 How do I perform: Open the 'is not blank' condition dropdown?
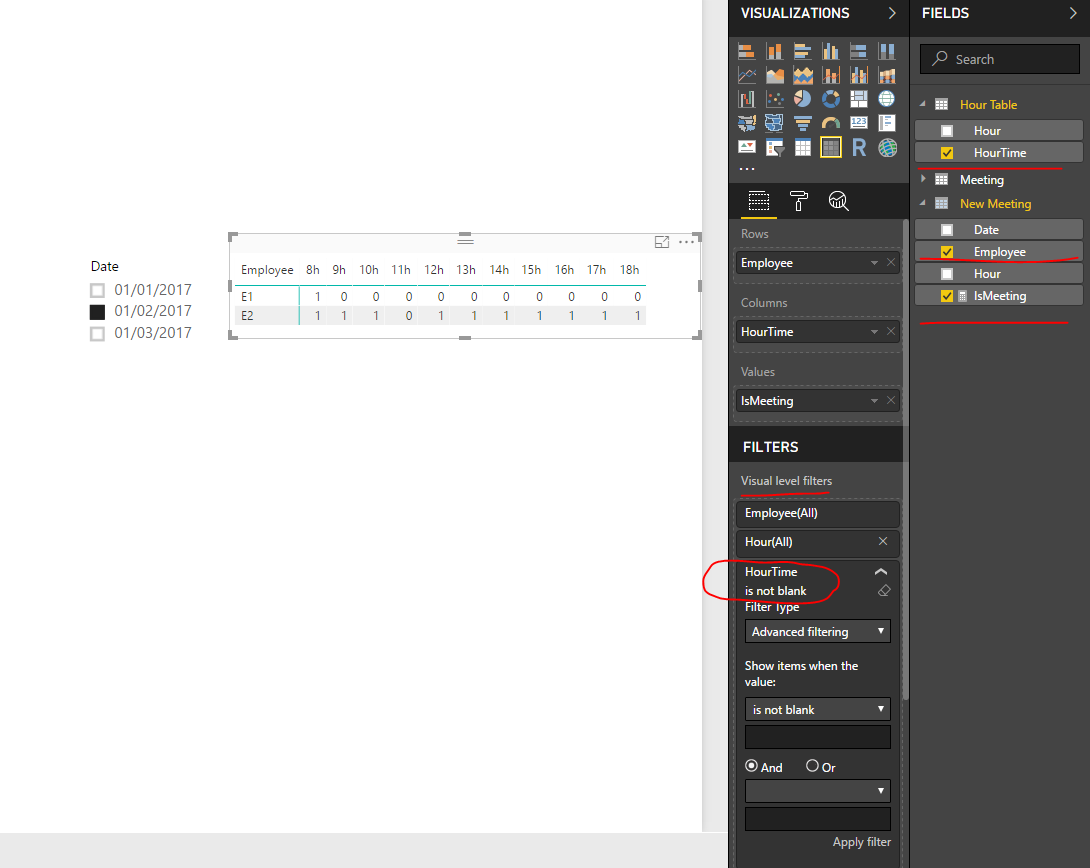[x=818, y=710]
